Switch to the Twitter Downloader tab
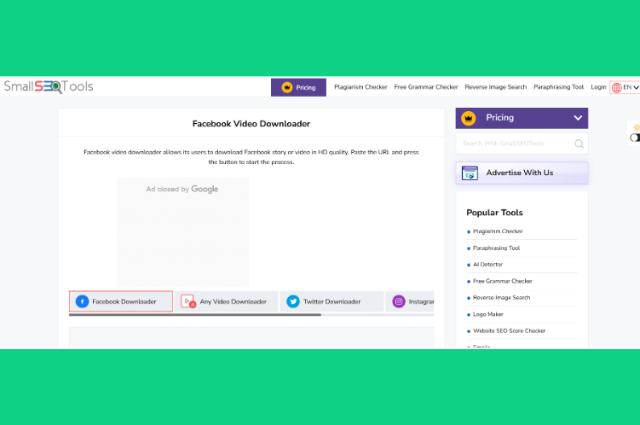 click(x=331, y=301)
